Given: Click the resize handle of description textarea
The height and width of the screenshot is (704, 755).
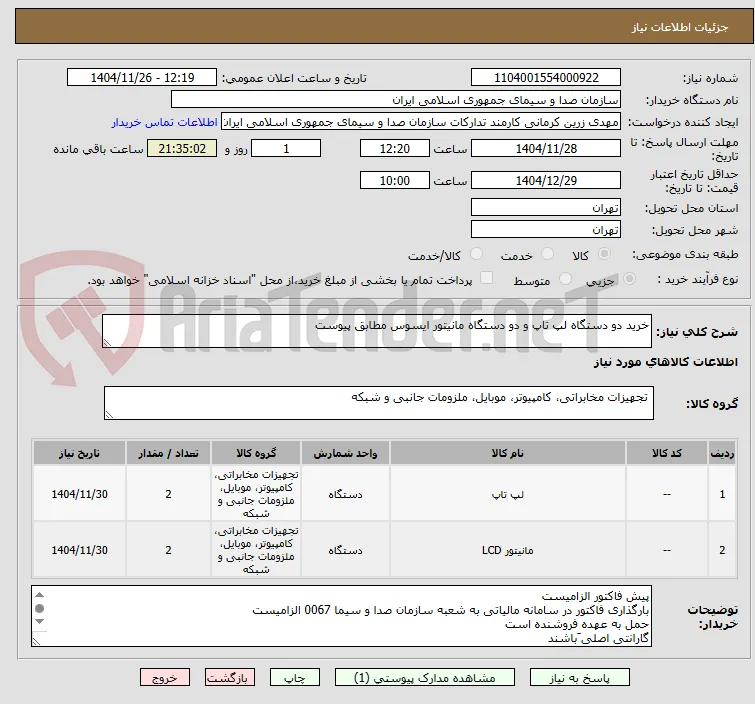Looking at the screenshot, I should (x=107, y=342).
